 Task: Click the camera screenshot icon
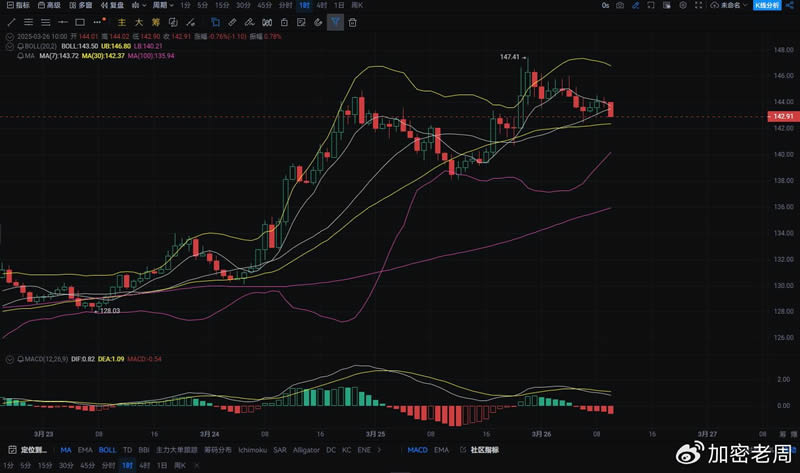point(621,5)
